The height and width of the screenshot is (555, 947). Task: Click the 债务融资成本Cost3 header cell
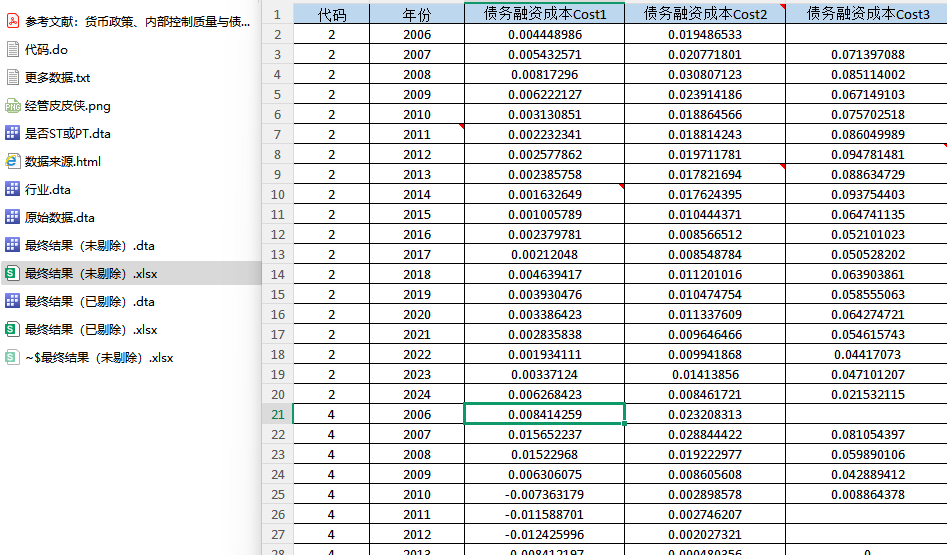click(867, 14)
